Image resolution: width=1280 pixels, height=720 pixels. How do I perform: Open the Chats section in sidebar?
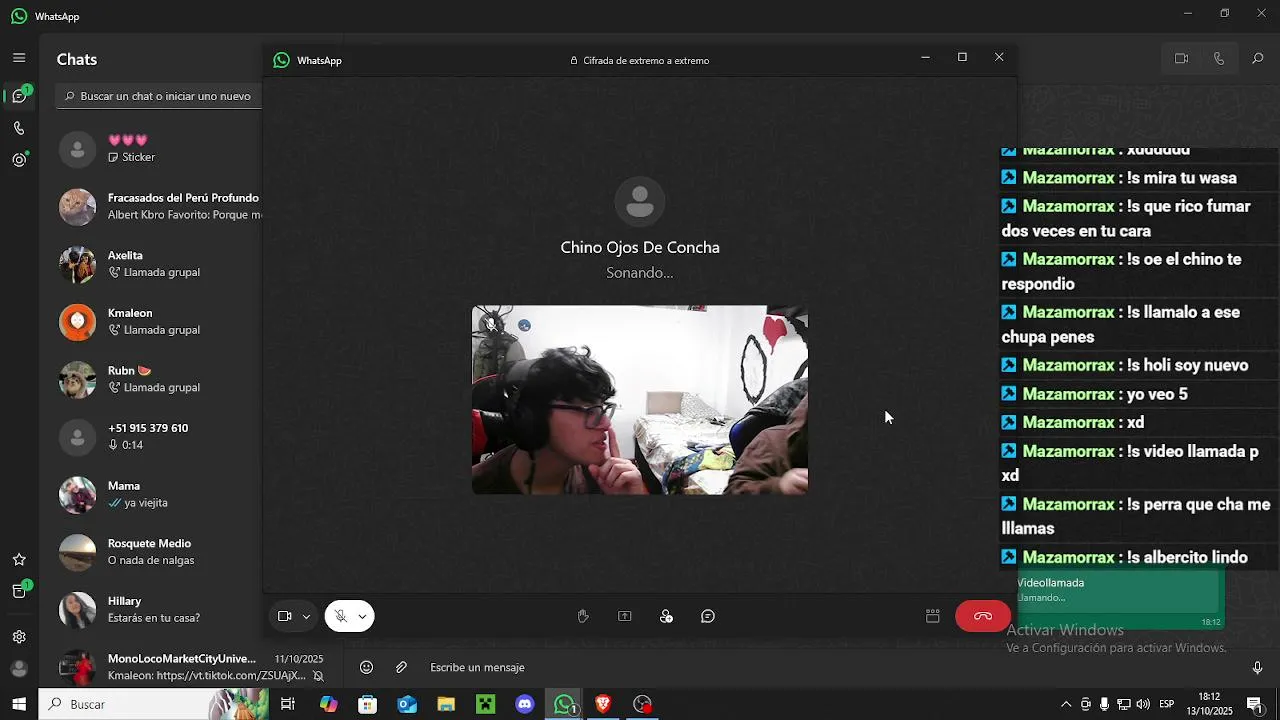19,96
